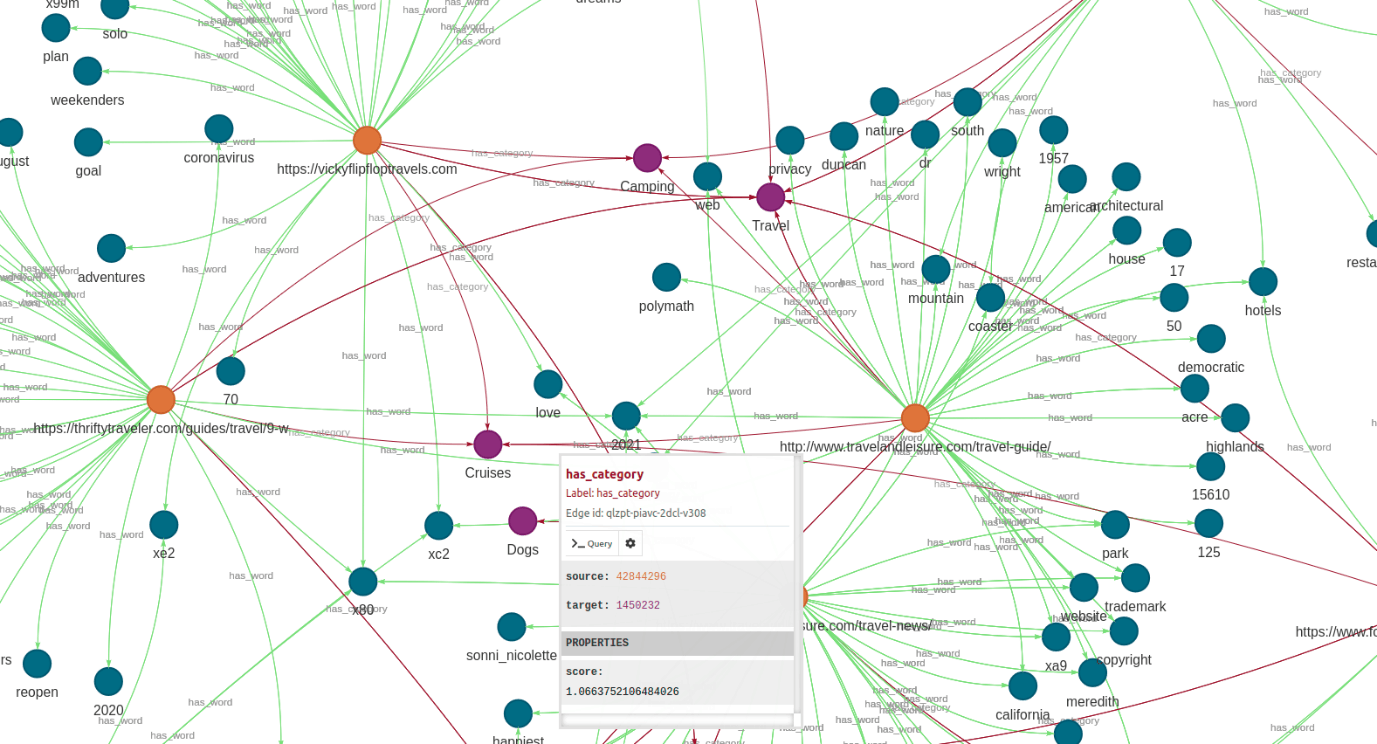1377x744 pixels.
Task: Select the purple Travel category node
Action: pyautogui.click(x=770, y=197)
